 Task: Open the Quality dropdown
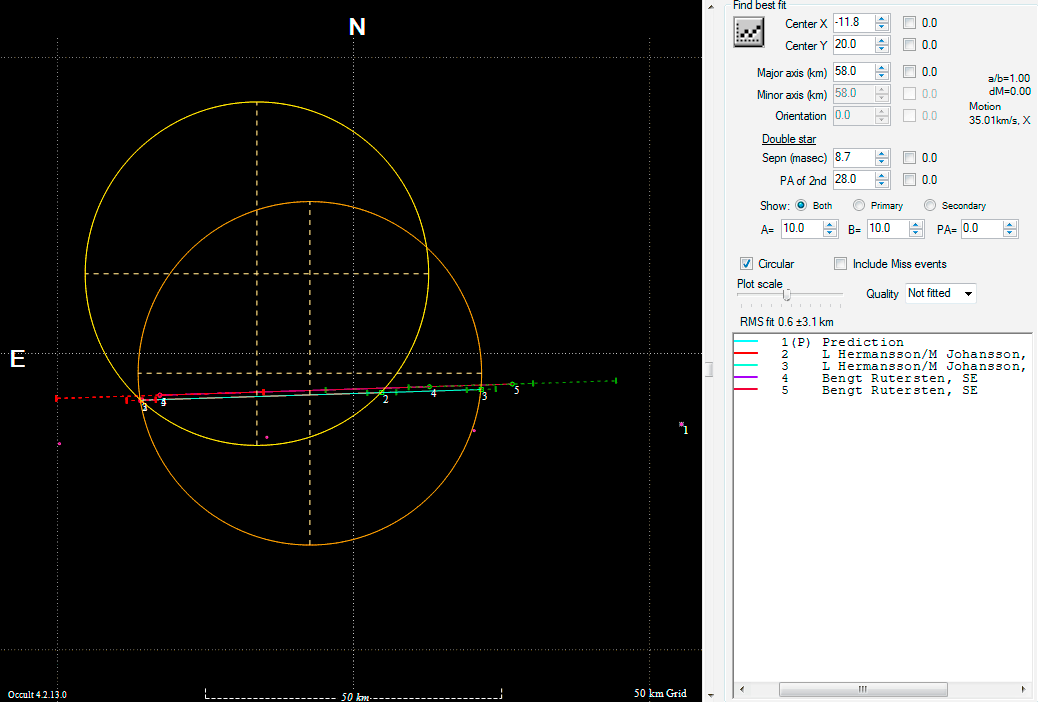click(x=966, y=294)
